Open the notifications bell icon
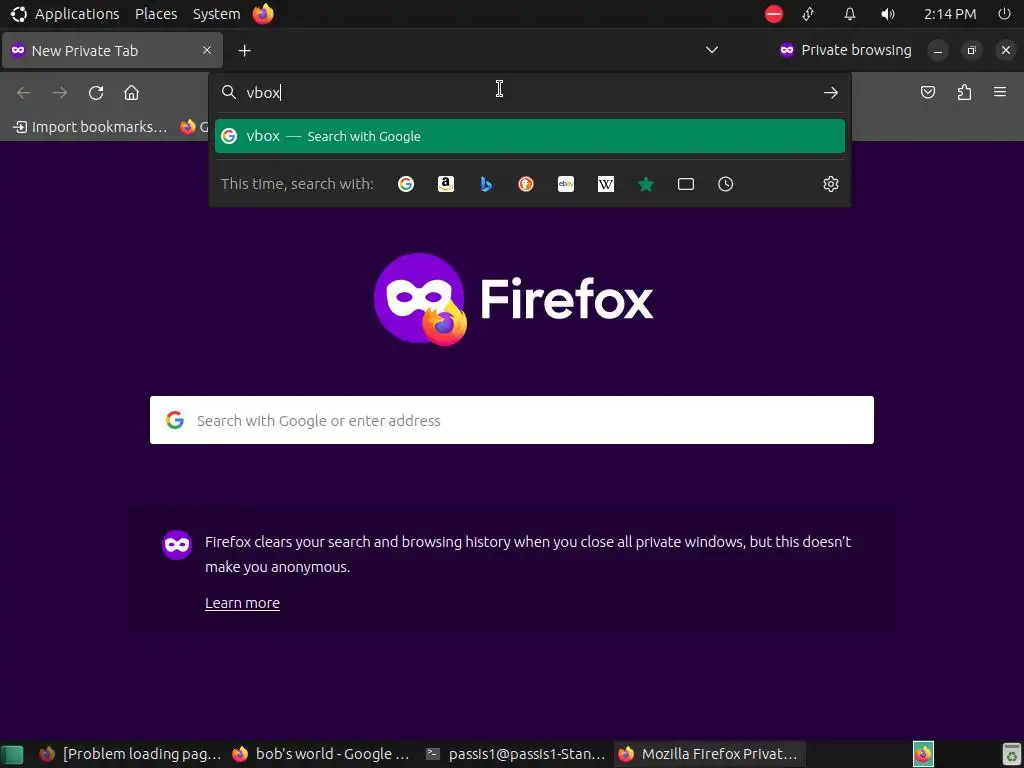Viewport: 1024px width, 768px height. pyautogui.click(x=850, y=14)
